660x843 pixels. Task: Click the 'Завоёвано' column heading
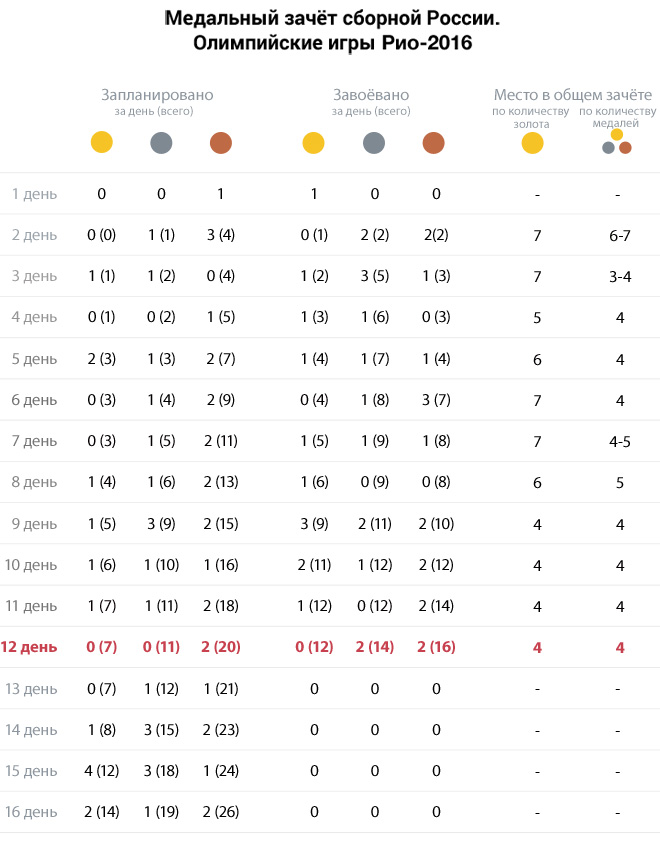371,95
